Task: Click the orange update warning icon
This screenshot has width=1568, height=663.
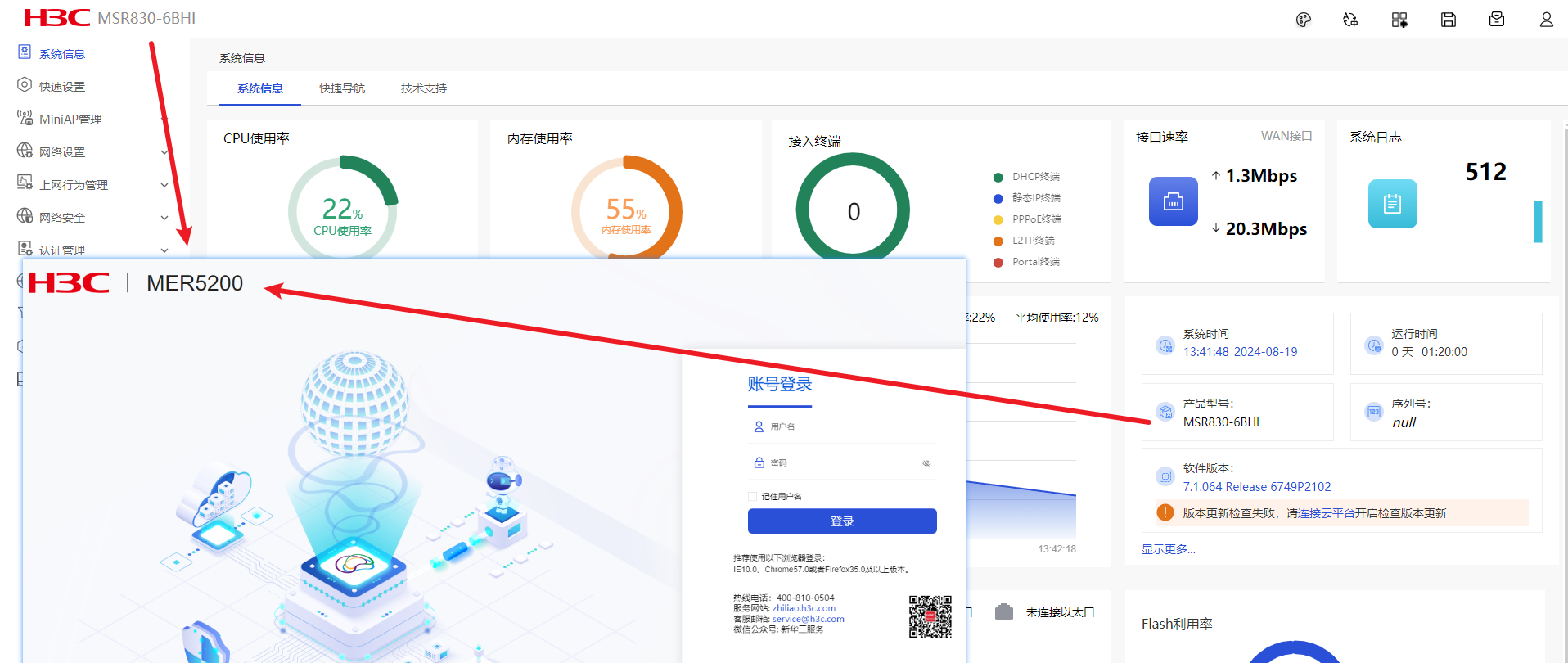Action: tap(1165, 512)
